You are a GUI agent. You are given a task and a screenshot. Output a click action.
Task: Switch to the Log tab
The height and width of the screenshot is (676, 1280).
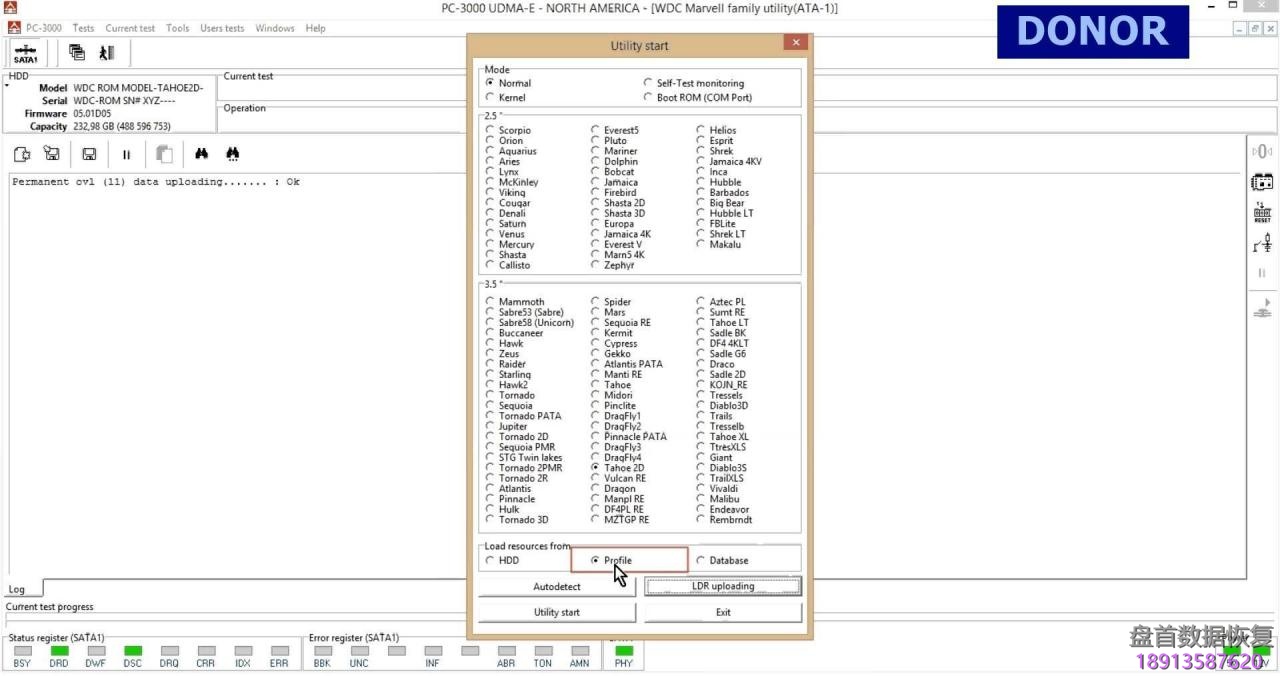click(x=17, y=589)
